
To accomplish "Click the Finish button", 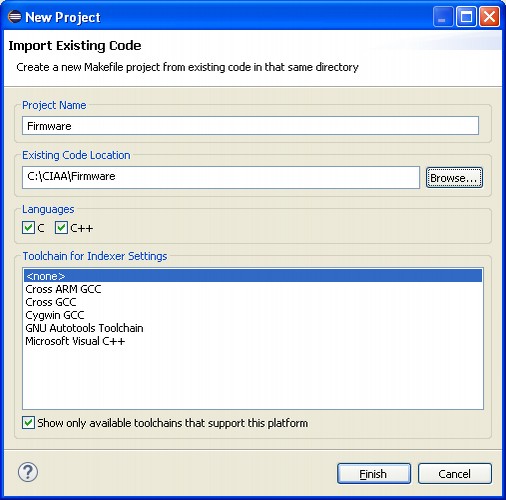I will (374, 473).
